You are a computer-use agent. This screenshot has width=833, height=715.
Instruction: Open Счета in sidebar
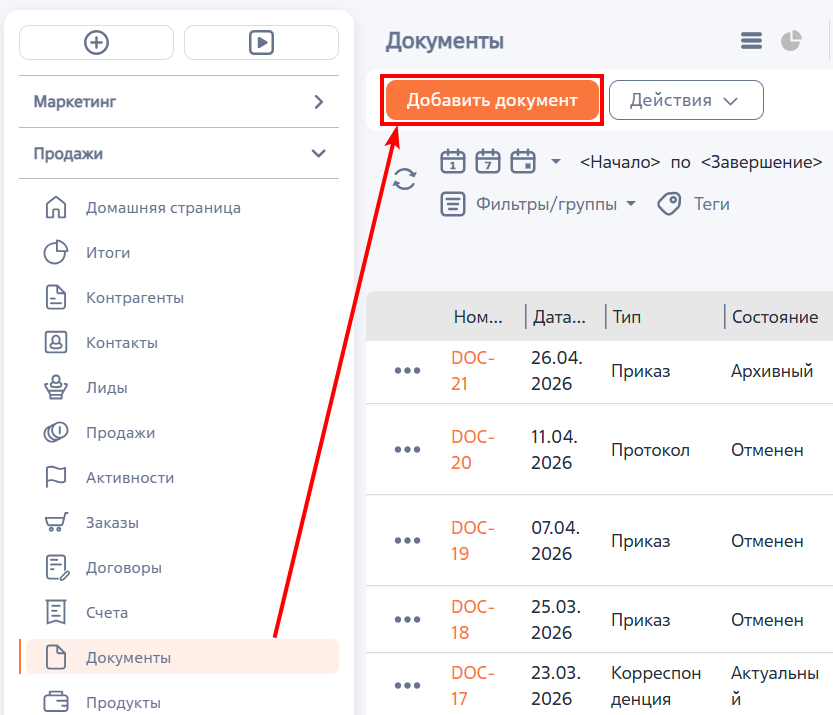click(107, 613)
